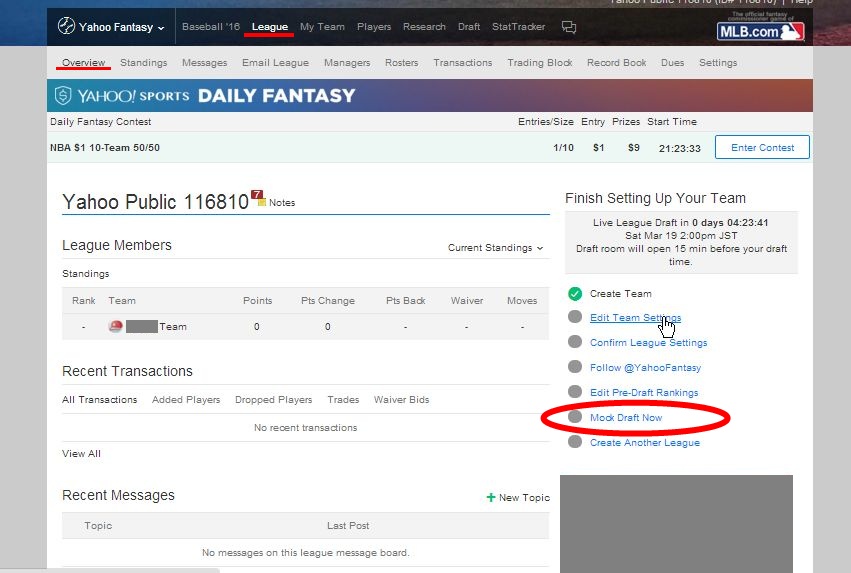Open the Trading Block sub-tab
The width and height of the screenshot is (851, 573).
click(539, 62)
